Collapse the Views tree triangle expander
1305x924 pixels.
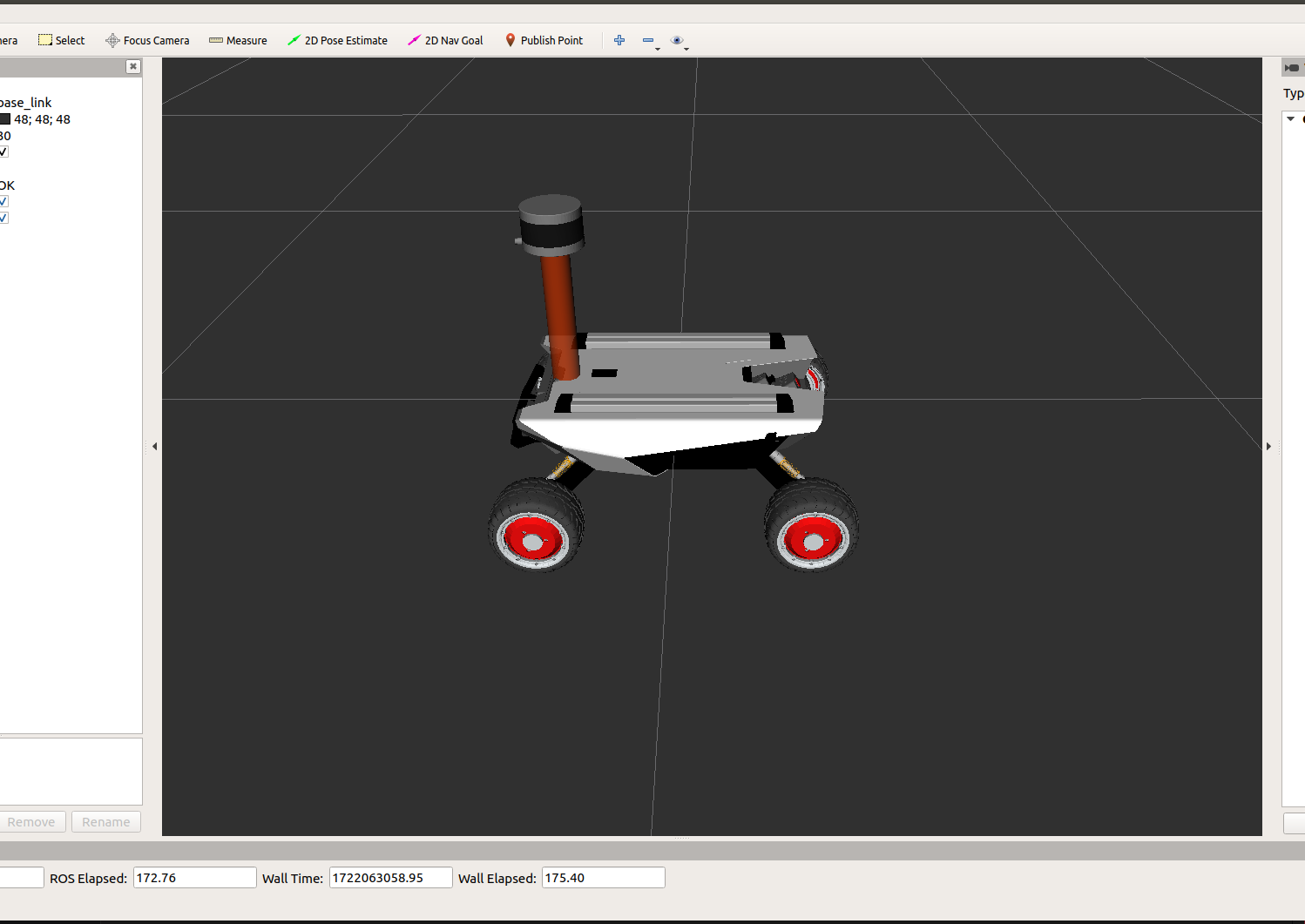(1291, 118)
